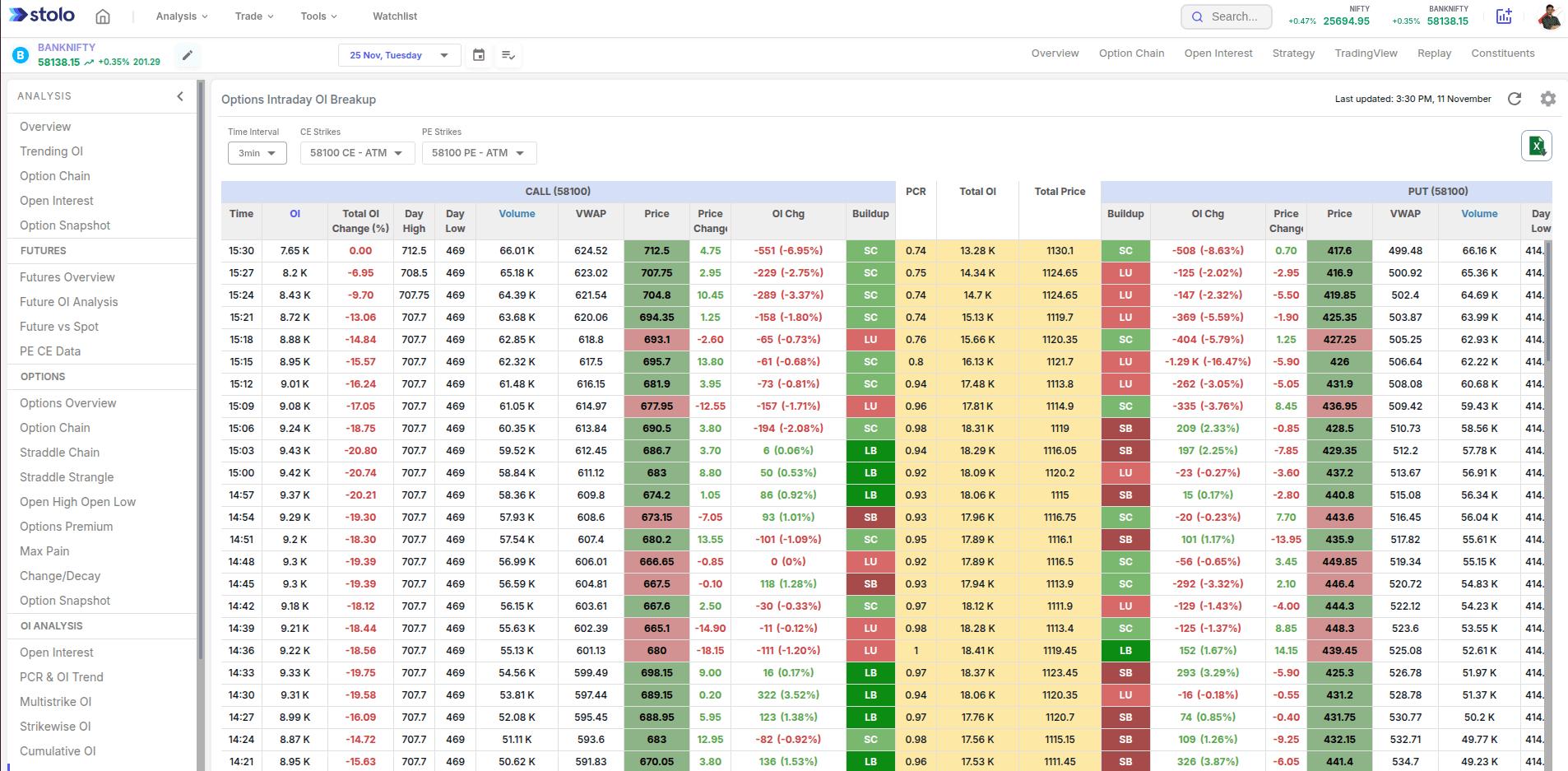
Task: Collapse the Analysis sidebar panel
Action: [180, 96]
